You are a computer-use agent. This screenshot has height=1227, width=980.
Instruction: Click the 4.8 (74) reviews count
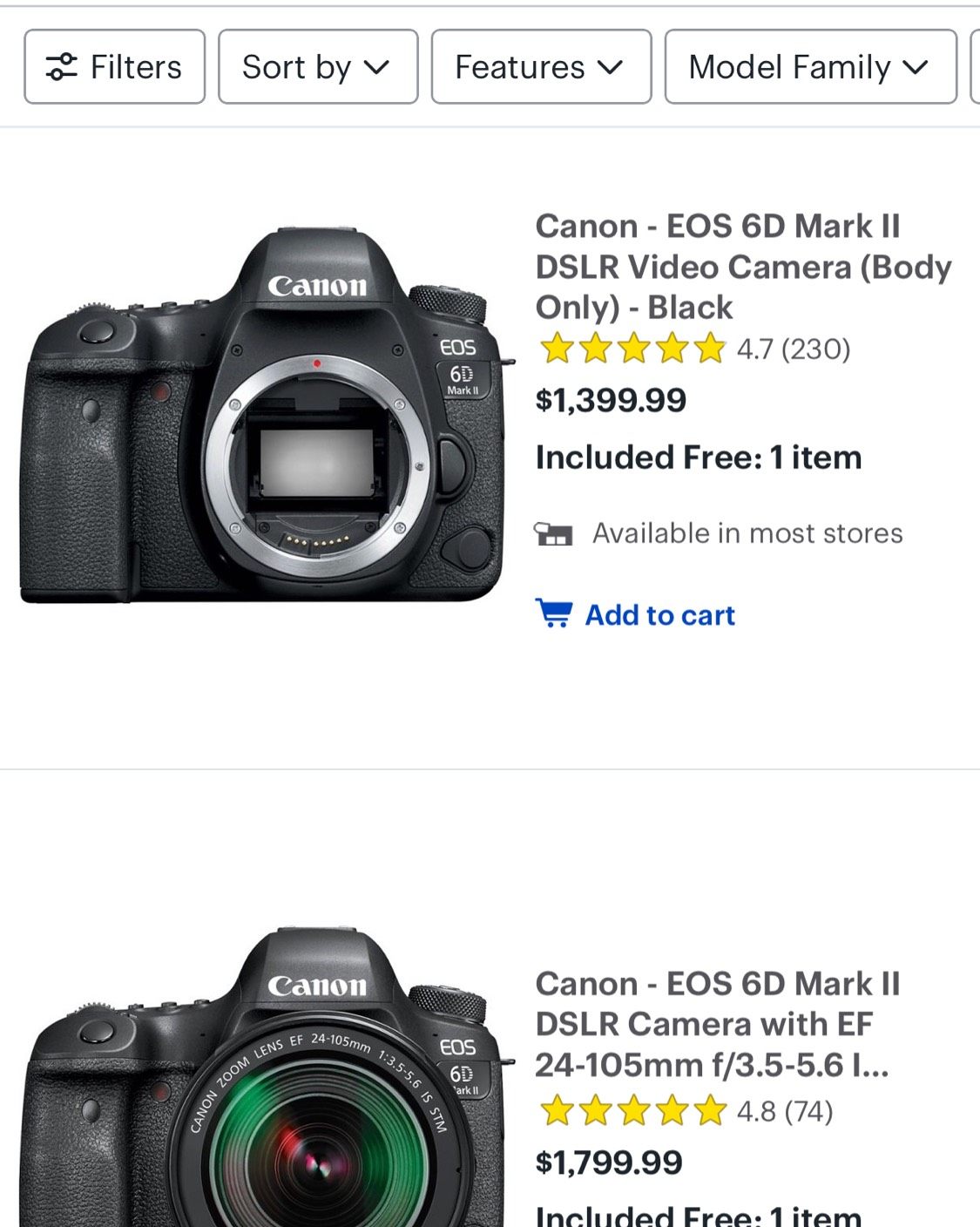click(784, 1111)
